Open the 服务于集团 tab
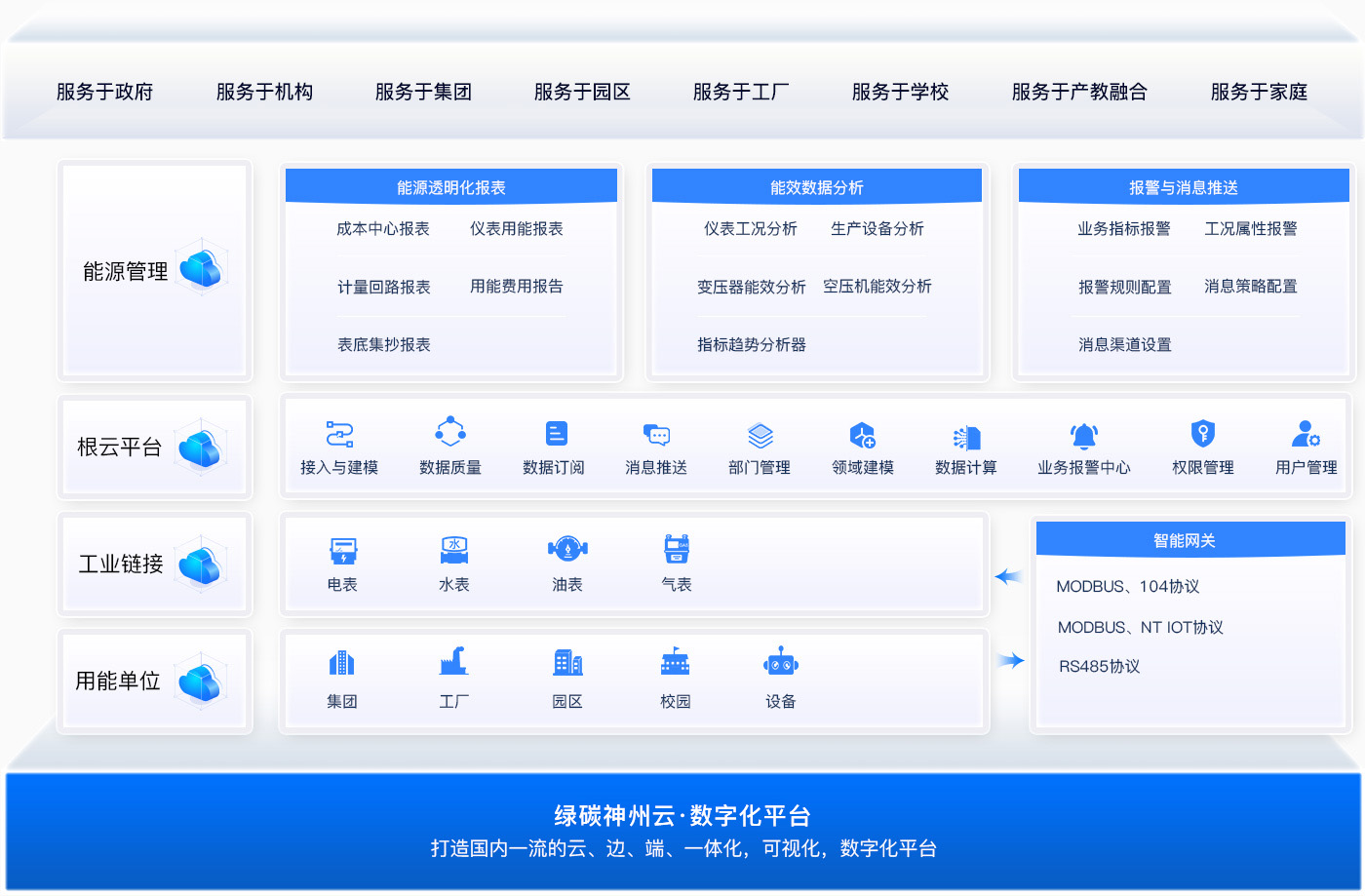Image resolution: width=1365 pixels, height=896 pixels. click(423, 92)
